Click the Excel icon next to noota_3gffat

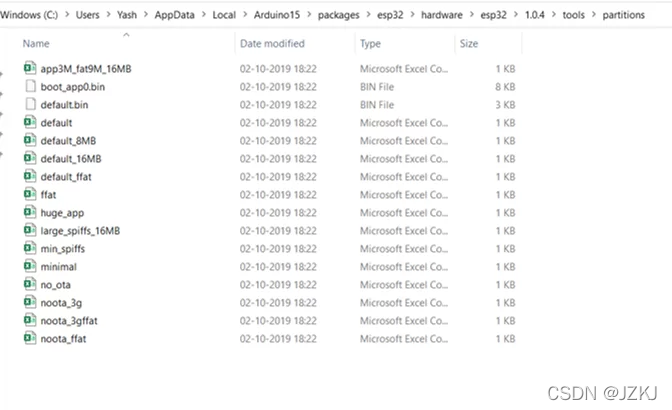(x=30, y=320)
